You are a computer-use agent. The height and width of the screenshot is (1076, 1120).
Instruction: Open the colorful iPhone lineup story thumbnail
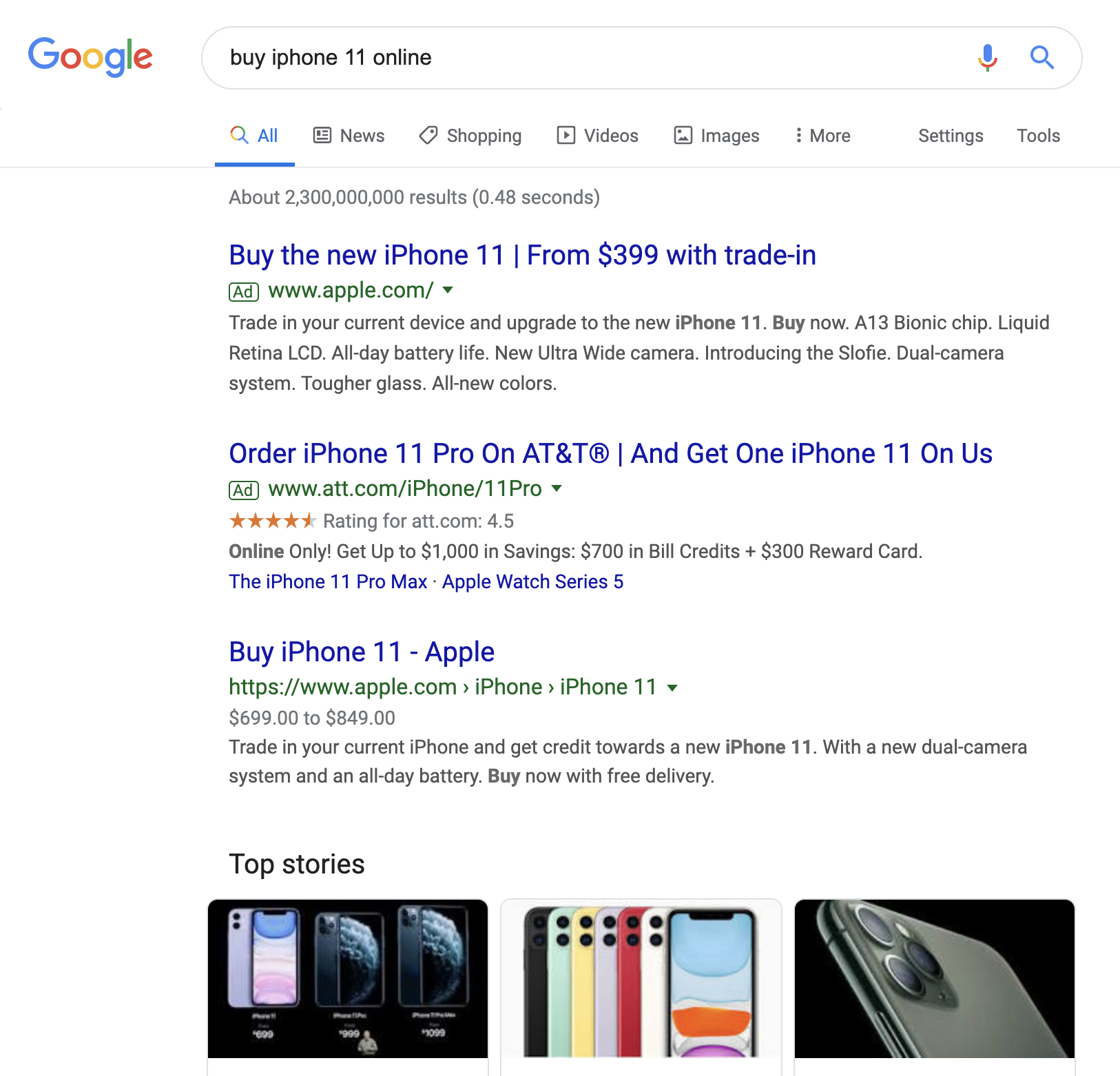[x=641, y=982]
